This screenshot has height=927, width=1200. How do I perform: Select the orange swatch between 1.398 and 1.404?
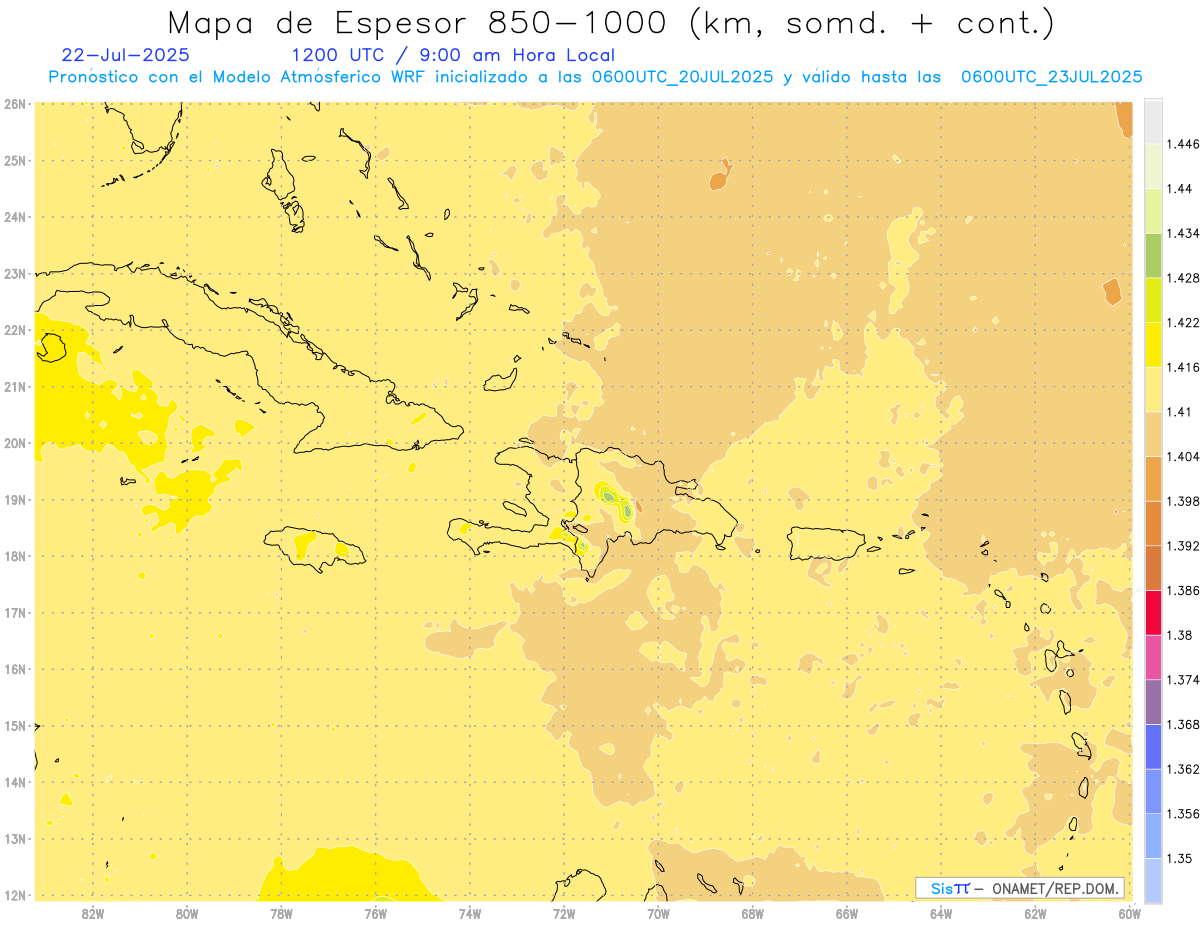tap(1153, 479)
